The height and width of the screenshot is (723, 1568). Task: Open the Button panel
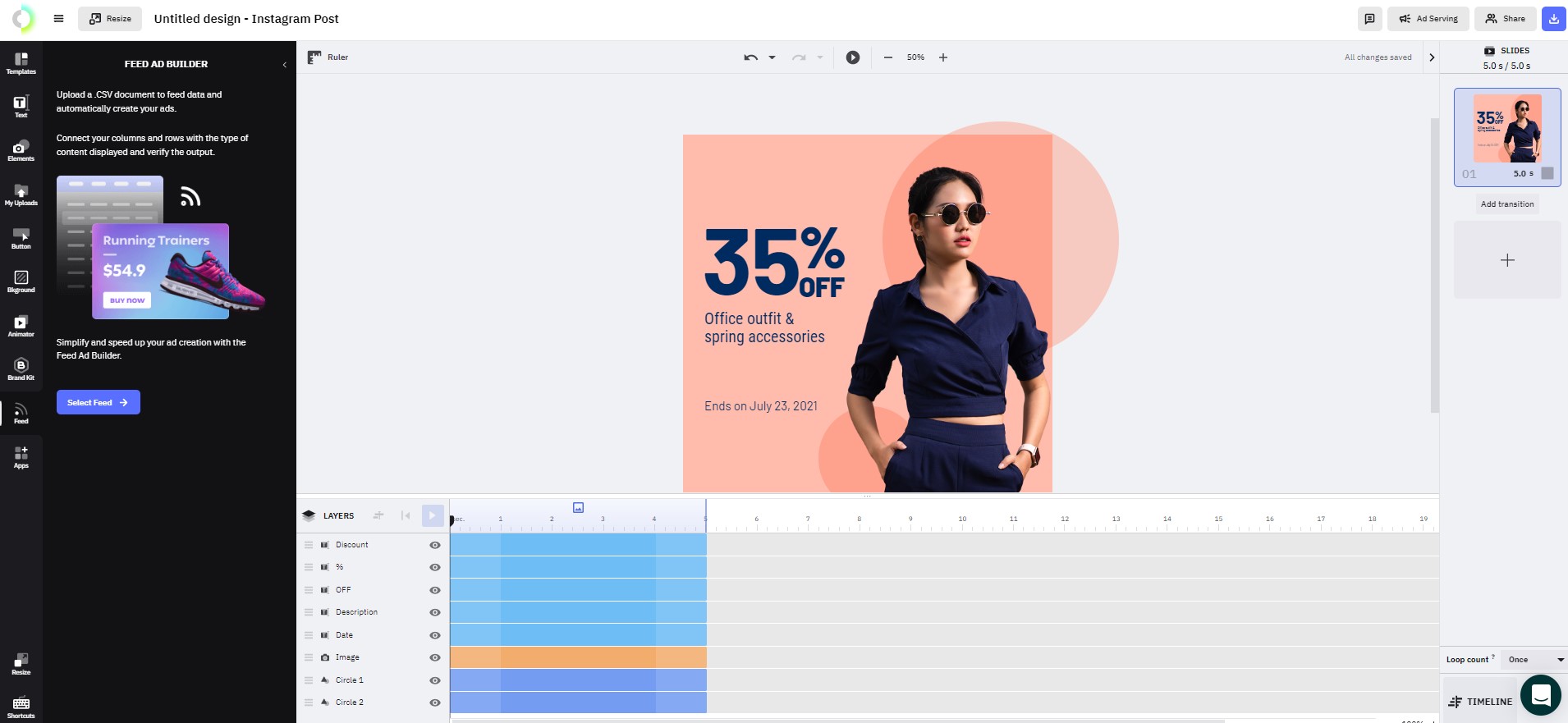pos(21,238)
